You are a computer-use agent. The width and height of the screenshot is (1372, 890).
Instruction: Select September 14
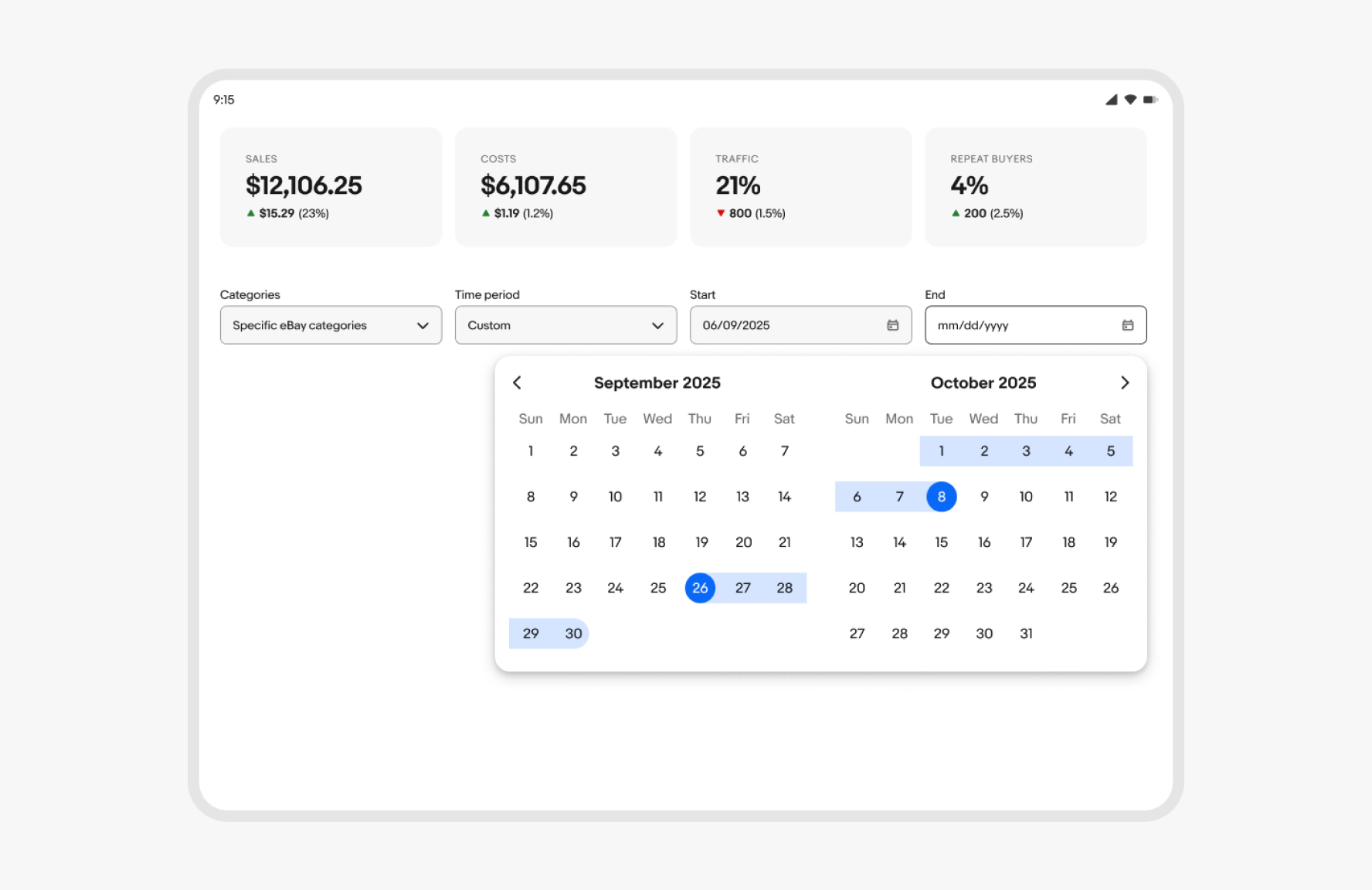784,497
